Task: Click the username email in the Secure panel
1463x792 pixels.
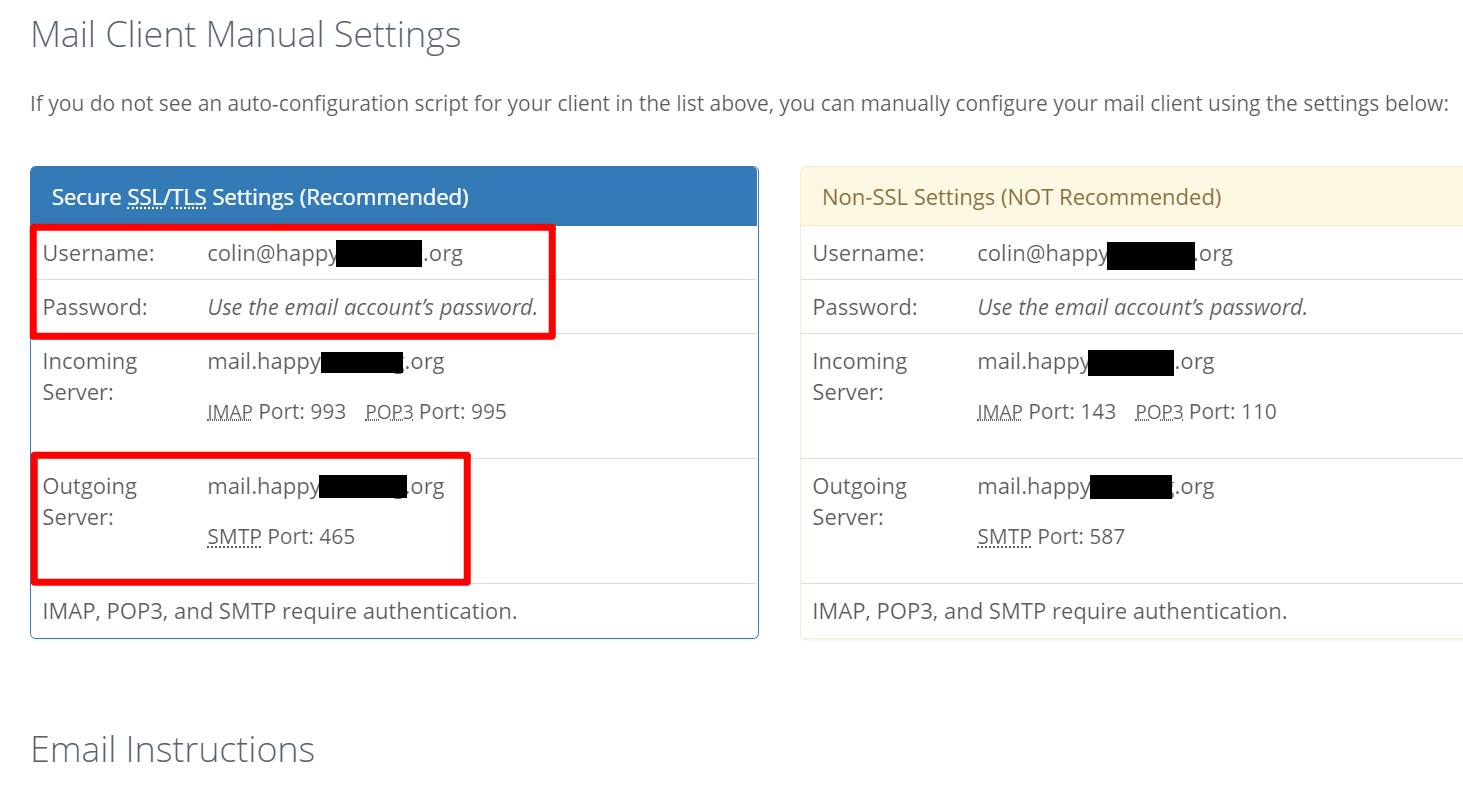Action: pyautogui.click(x=335, y=254)
